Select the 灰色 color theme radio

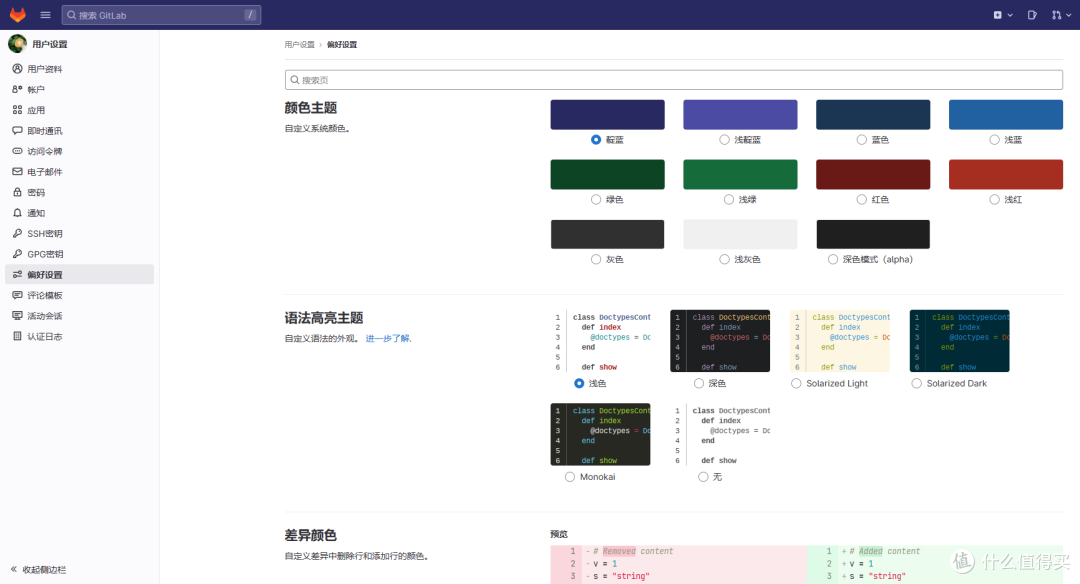596,260
